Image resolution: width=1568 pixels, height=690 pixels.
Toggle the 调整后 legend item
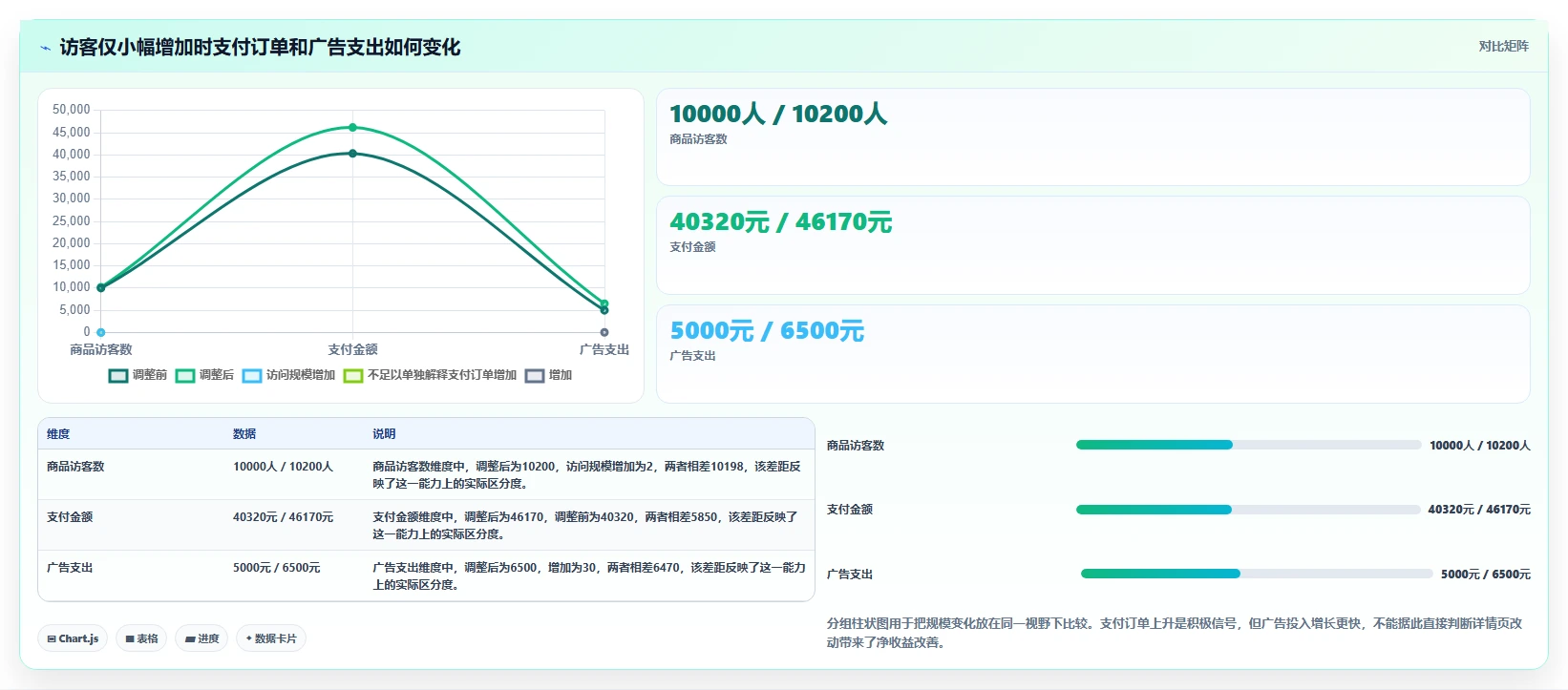(x=205, y=375)
